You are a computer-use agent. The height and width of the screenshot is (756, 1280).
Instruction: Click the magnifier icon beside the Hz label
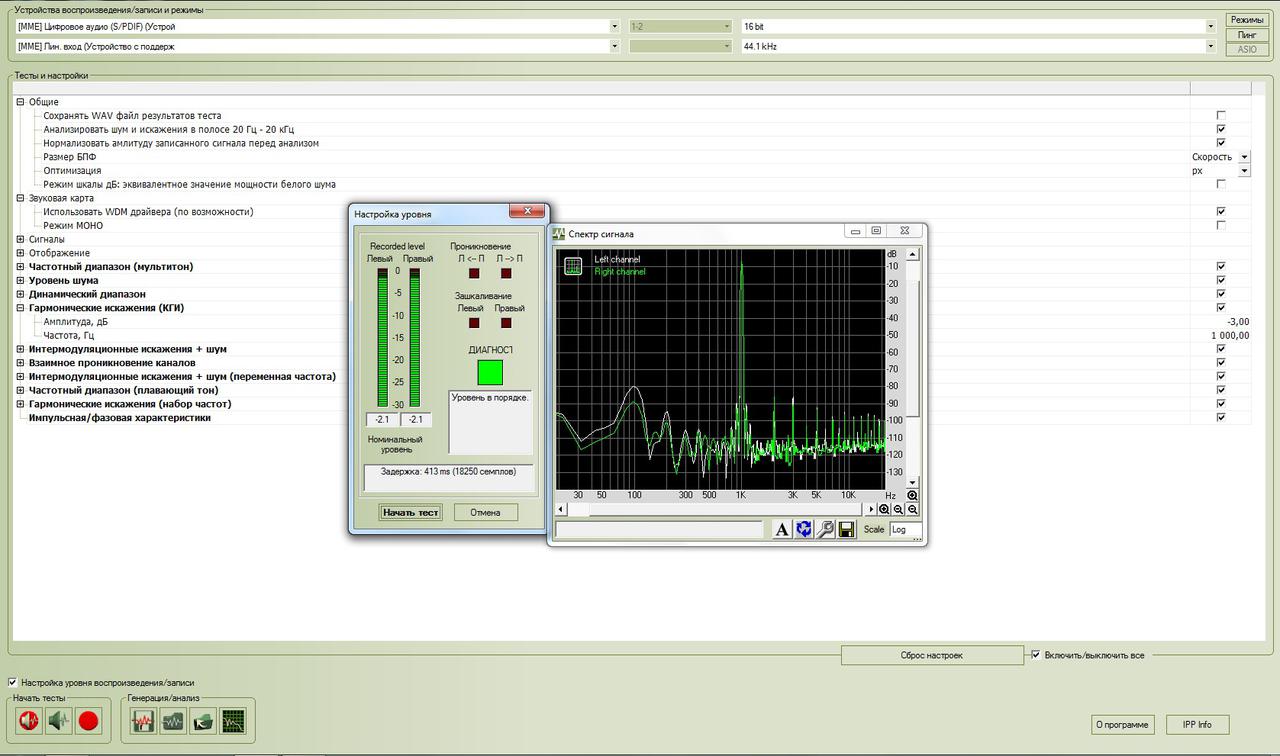click(x=912, y=496)
